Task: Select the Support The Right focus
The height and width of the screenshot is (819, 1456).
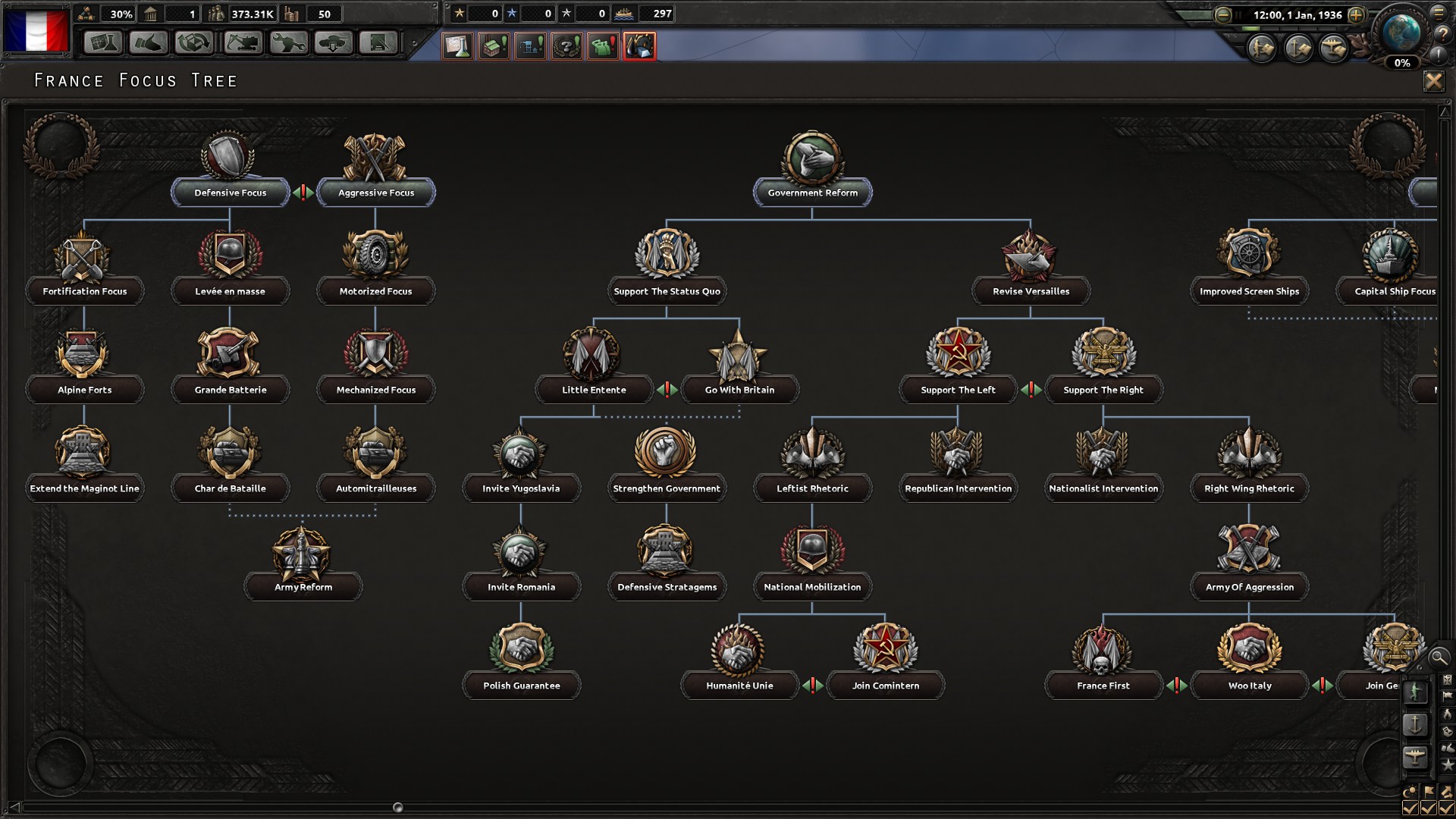Action: (x=1103, y=390)
